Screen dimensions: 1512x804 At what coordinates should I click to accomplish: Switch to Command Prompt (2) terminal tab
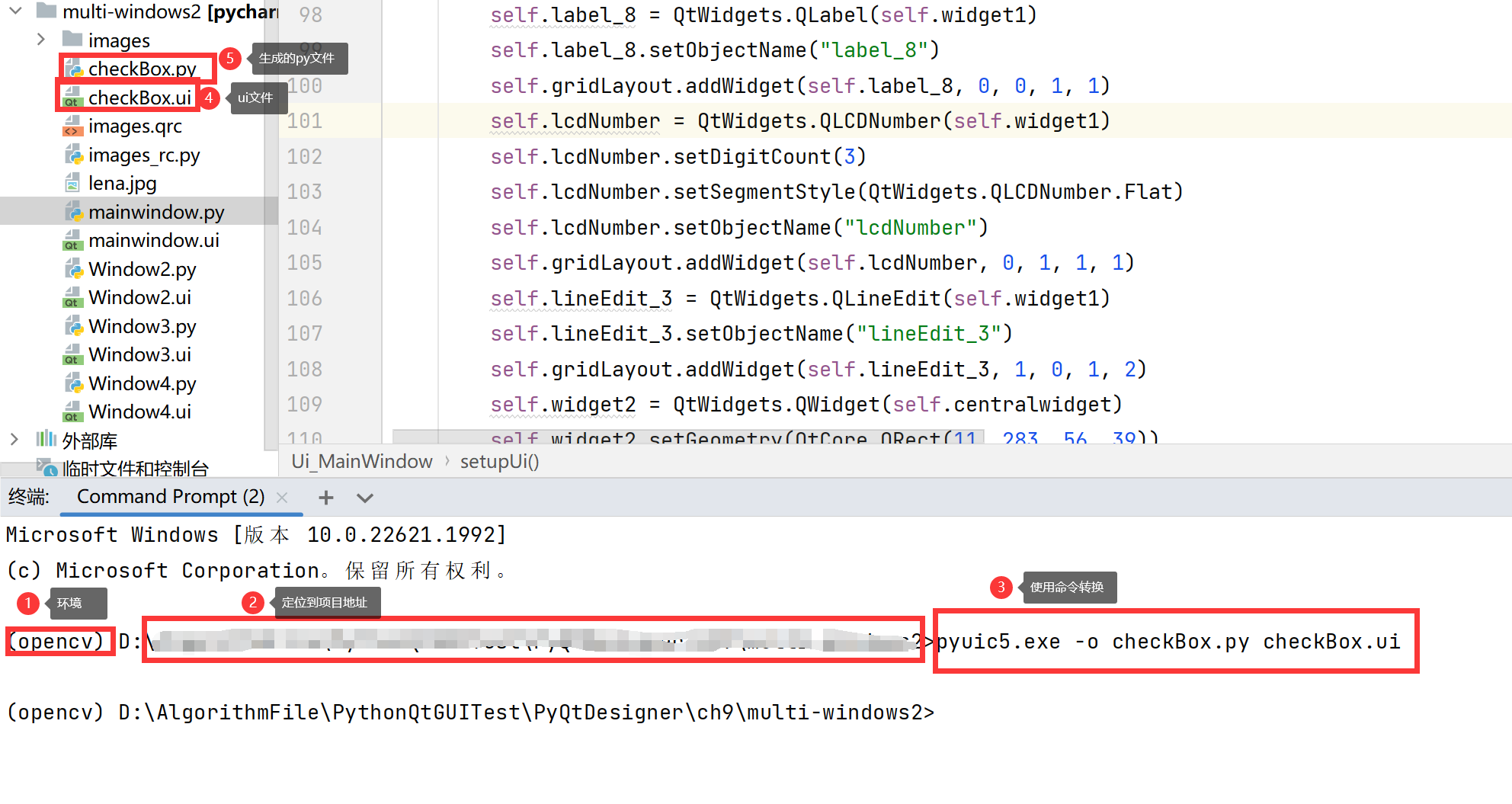[171, 497]
